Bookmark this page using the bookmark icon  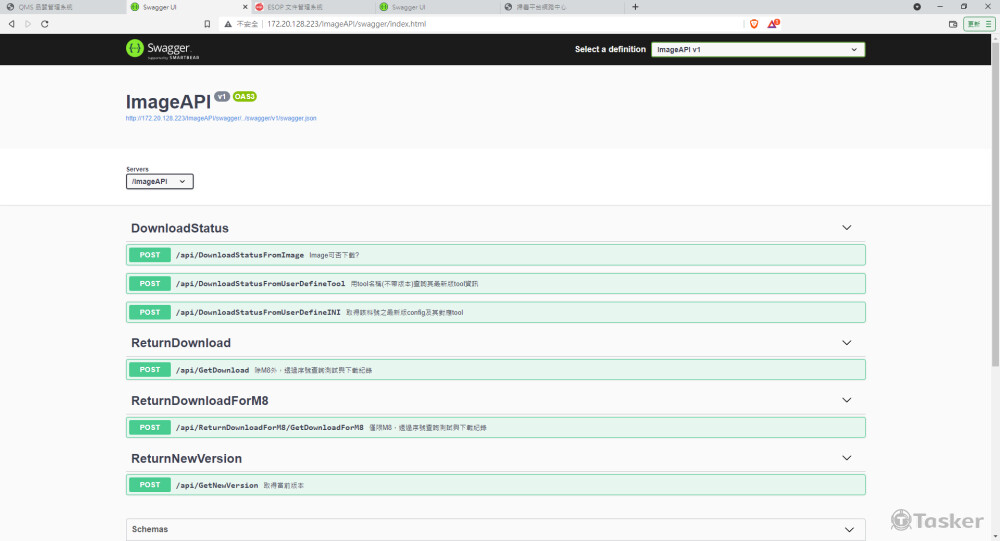coord(207,23)
